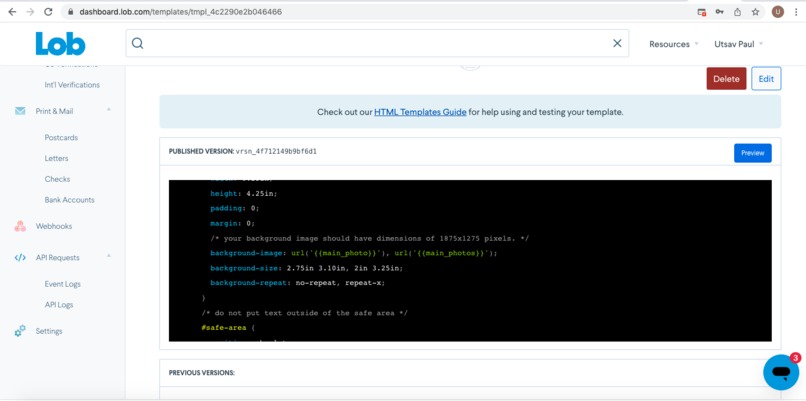Click the blocked popup icon in address bar
The height and width of the screenshot is (401, 806).
[x=702, y=12]
